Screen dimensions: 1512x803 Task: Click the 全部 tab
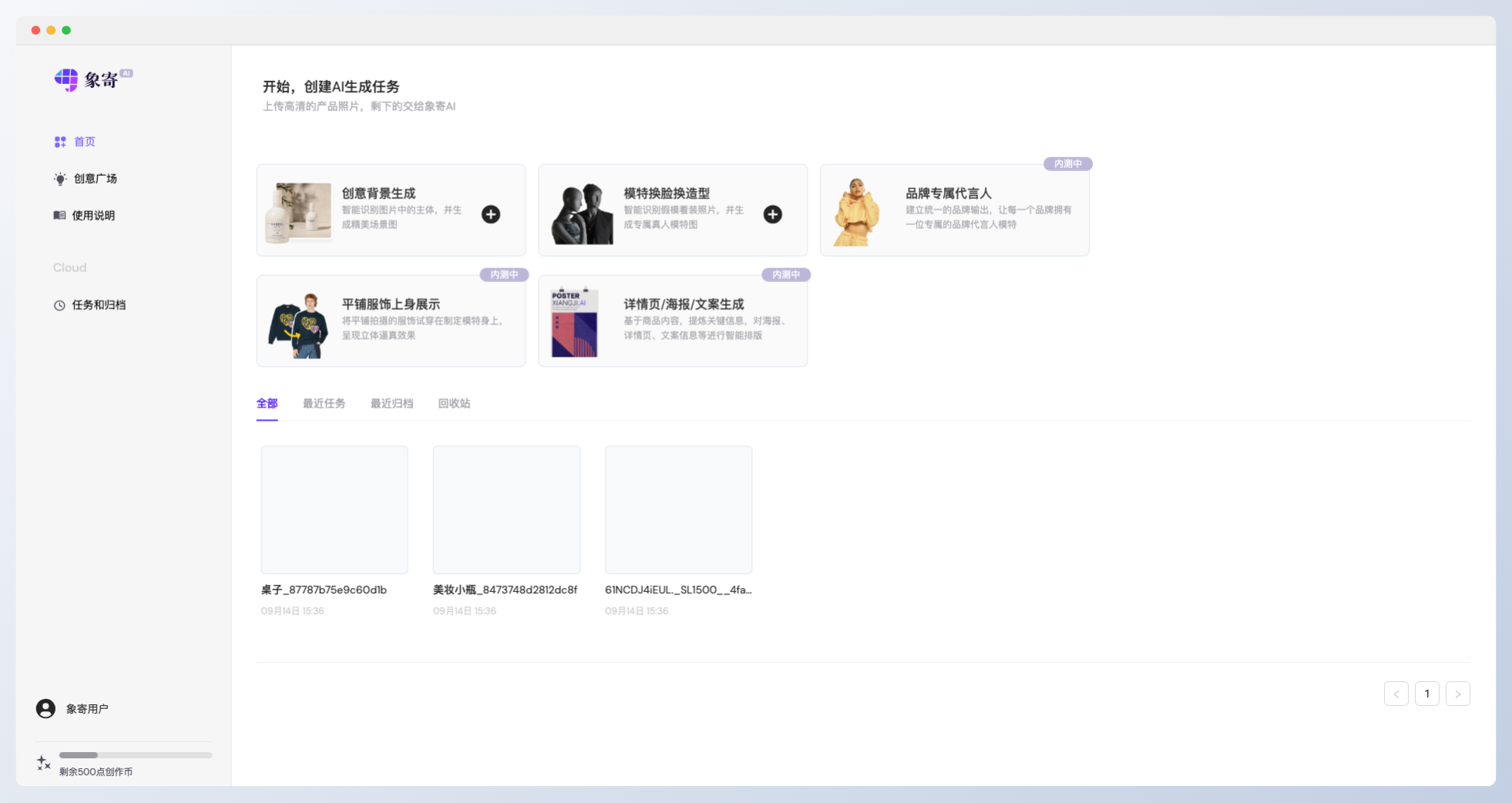tap(267, 403)
